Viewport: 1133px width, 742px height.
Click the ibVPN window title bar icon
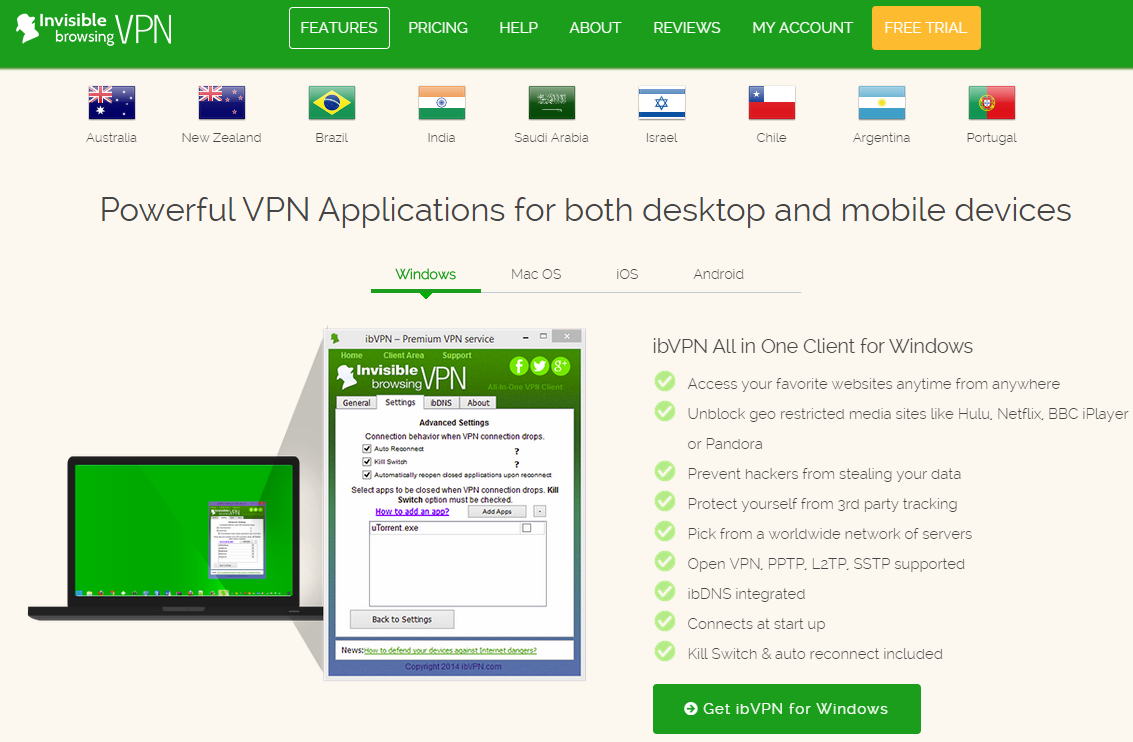pos(335,338)
